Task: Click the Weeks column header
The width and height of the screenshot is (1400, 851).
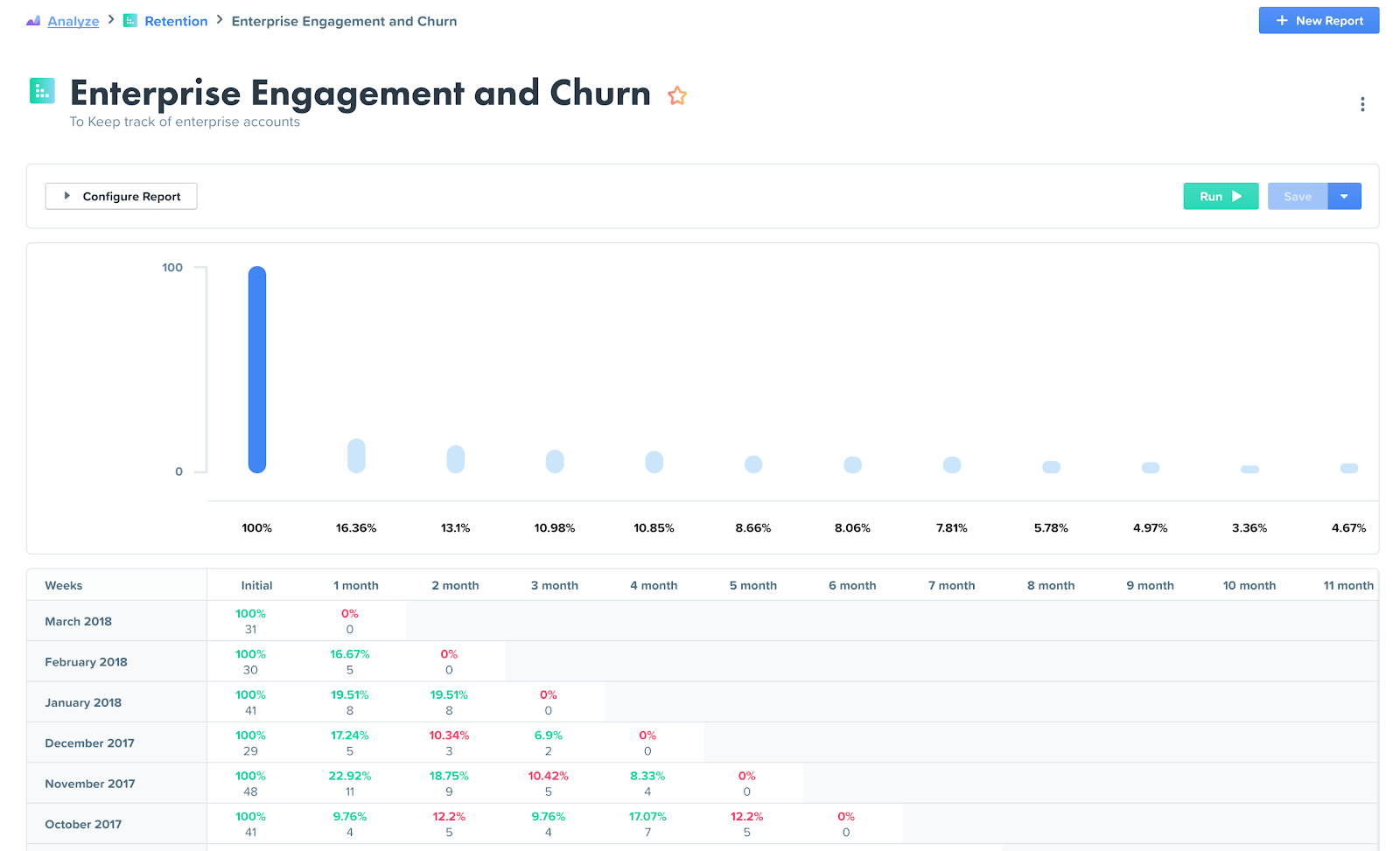Action: pos(64,585)
